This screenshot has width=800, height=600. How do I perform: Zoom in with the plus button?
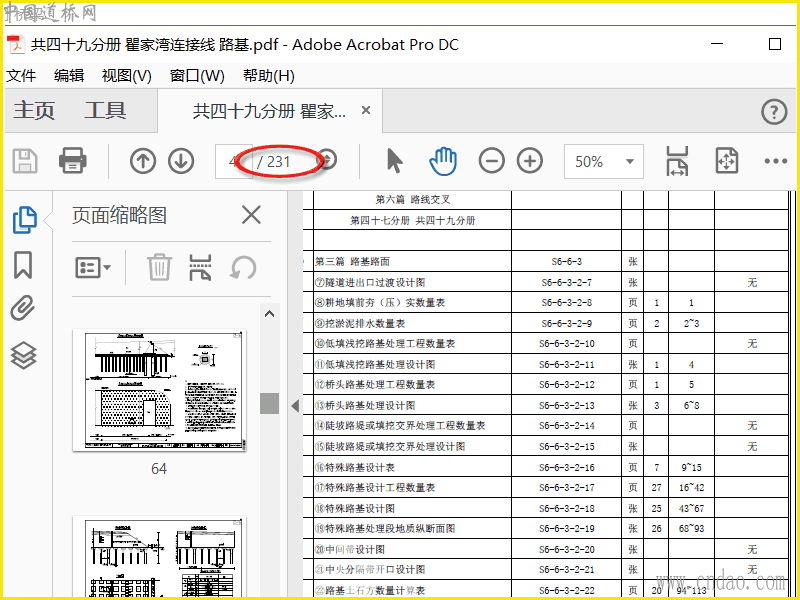click(x=530, y=161)
